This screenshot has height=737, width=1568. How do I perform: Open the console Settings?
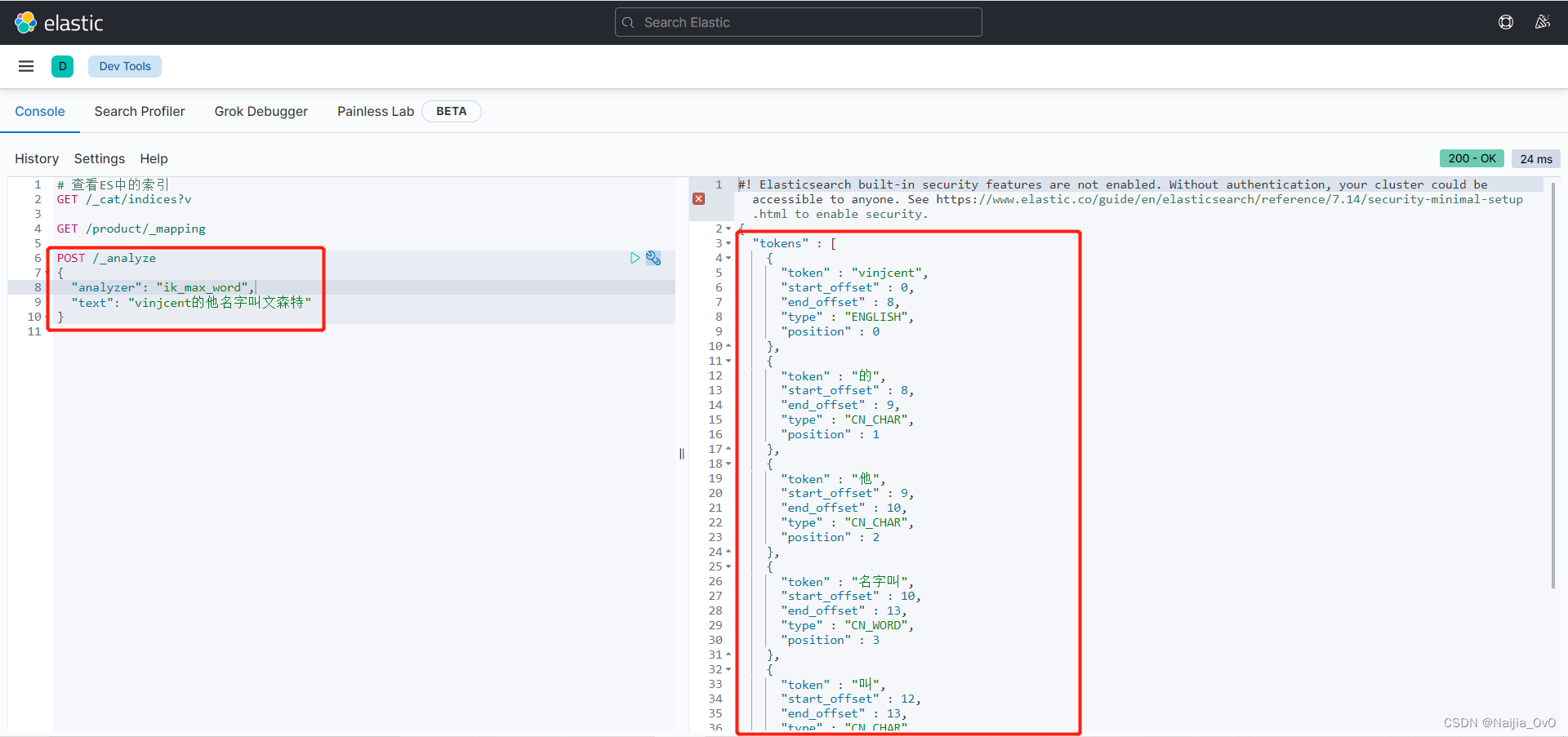pos(100,158)
